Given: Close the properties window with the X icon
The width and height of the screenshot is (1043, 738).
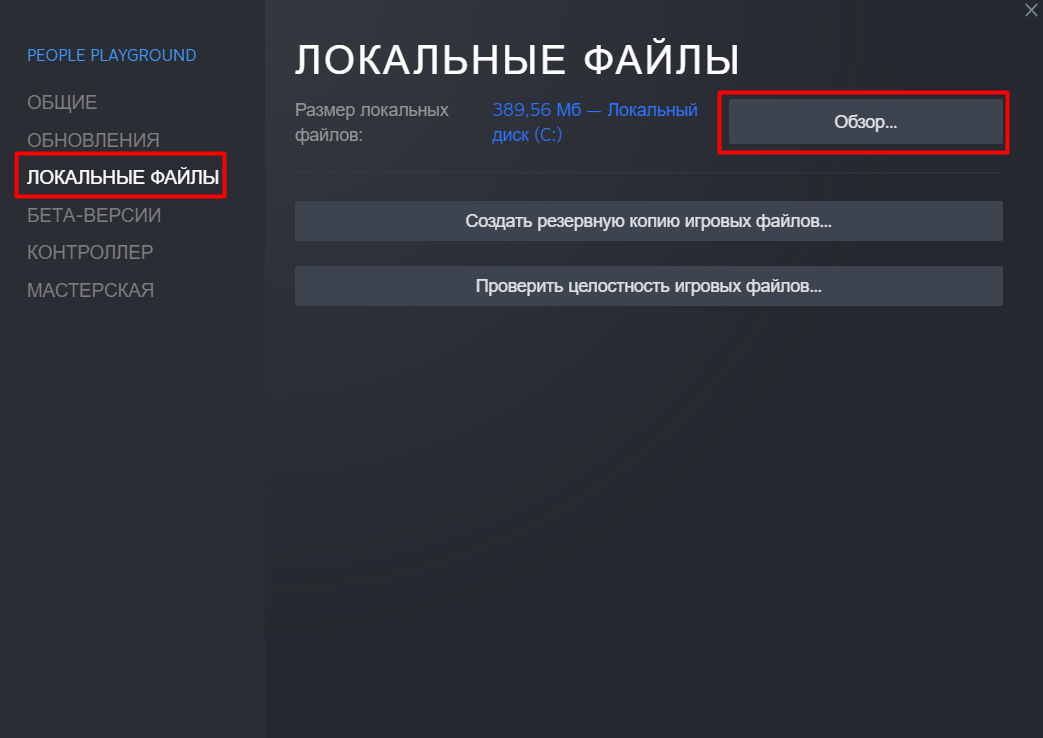Looking at the screenshot, I should point(1030,10).
